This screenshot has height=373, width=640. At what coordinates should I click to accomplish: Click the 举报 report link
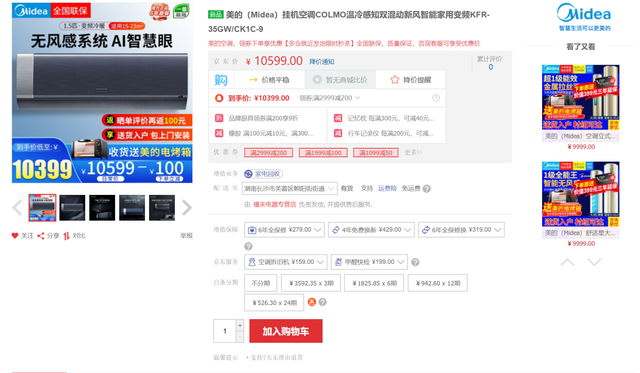(x=186, y=235)
